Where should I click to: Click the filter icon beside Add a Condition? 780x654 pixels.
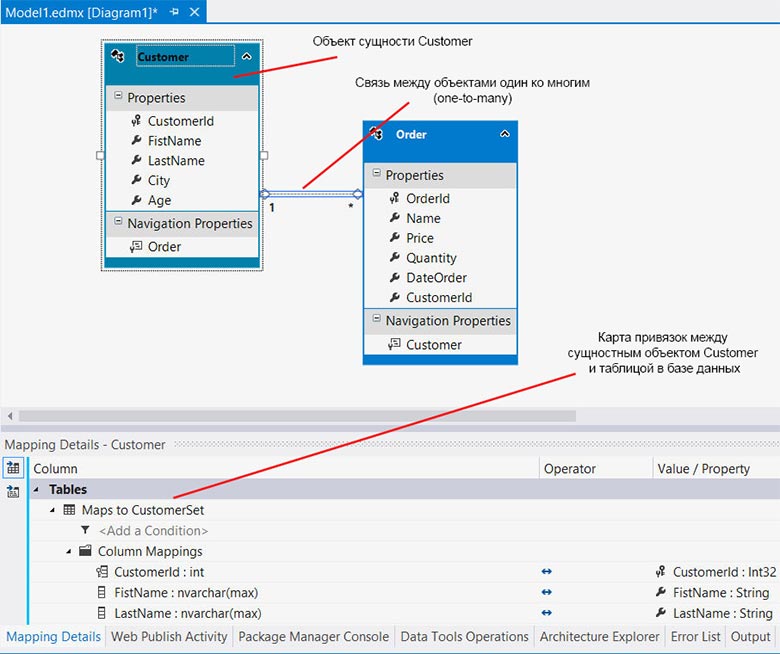(86, 530)
